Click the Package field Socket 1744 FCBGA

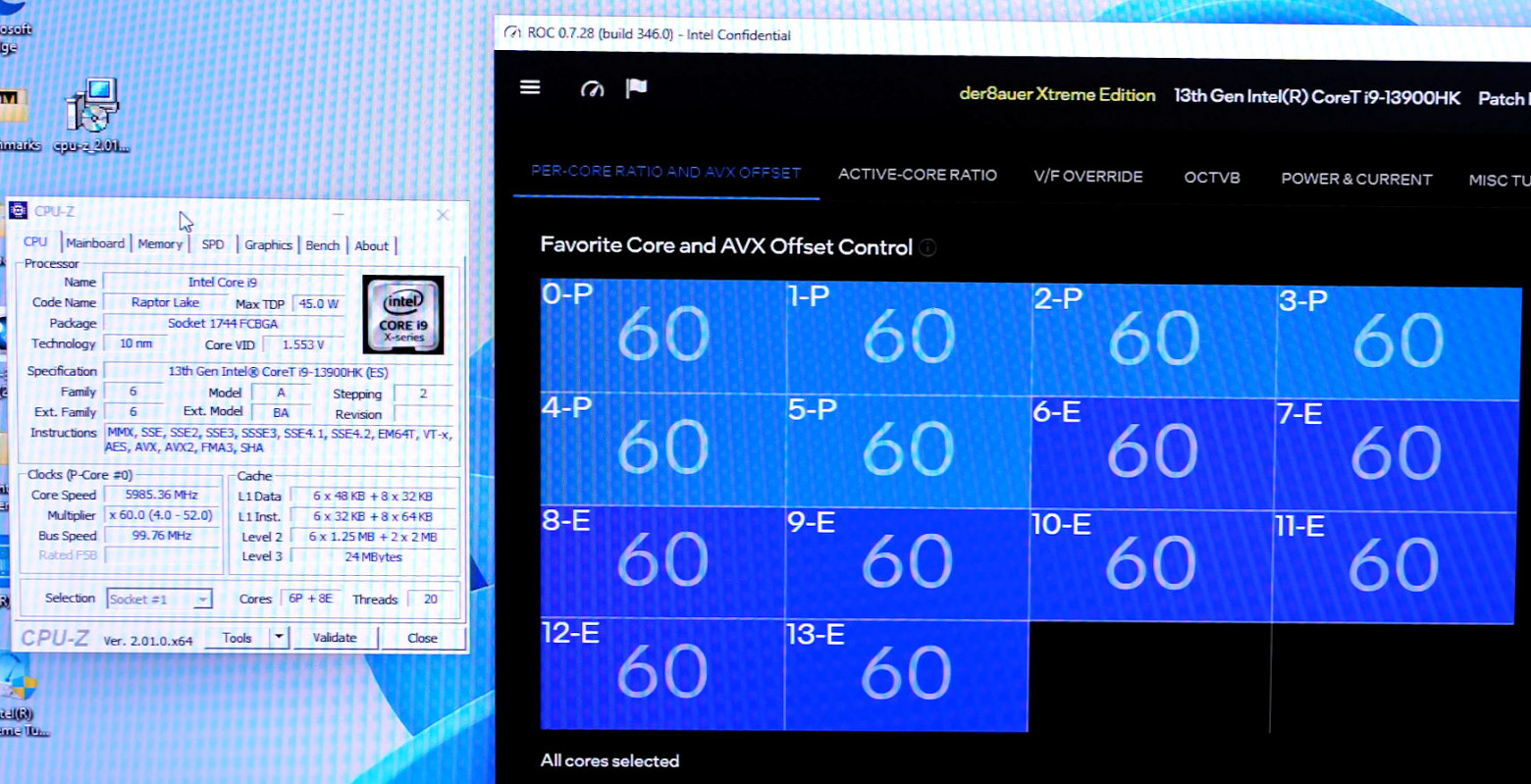[223, 323]
